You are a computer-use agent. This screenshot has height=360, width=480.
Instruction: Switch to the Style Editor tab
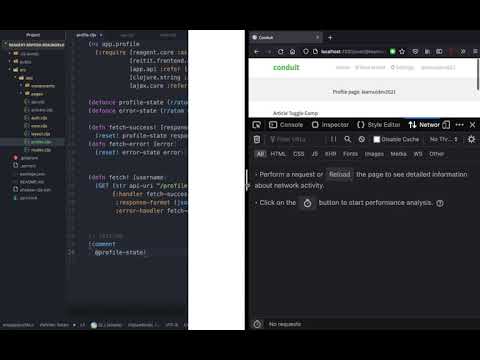[378, 125]
